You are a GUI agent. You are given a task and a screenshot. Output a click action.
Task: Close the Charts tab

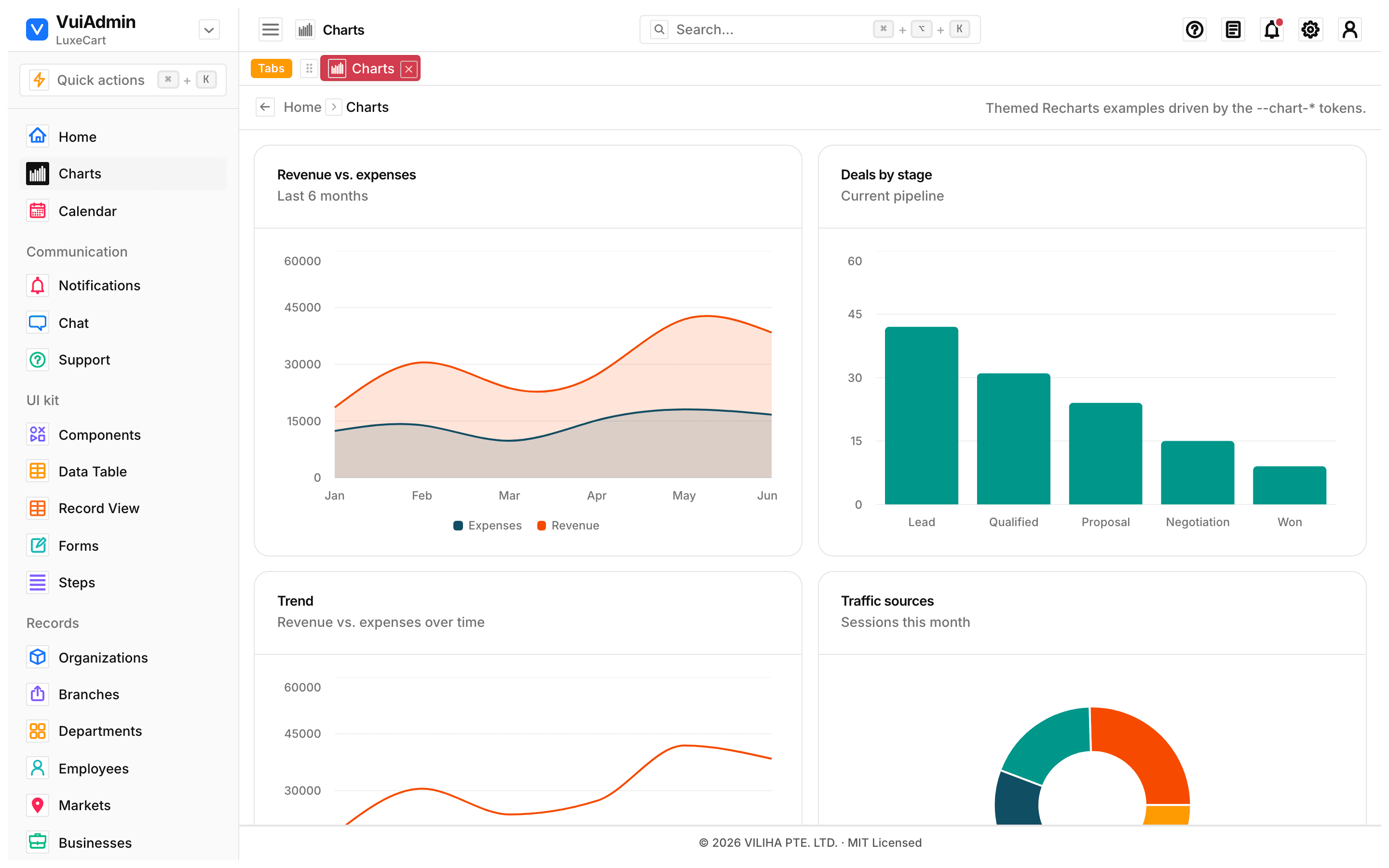(x=409, y=69)
